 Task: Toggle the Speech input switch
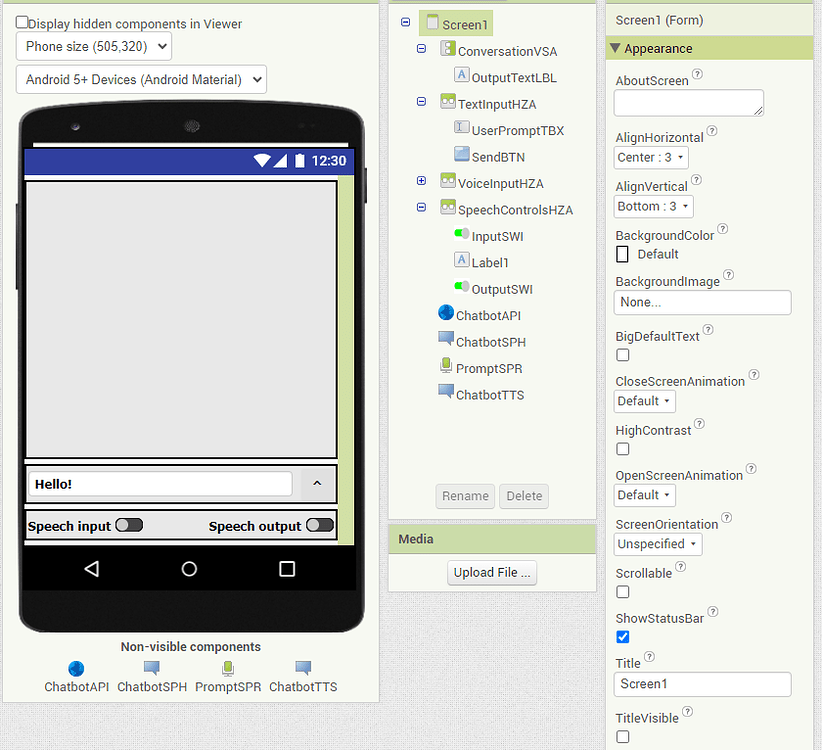tap(129, 525)
